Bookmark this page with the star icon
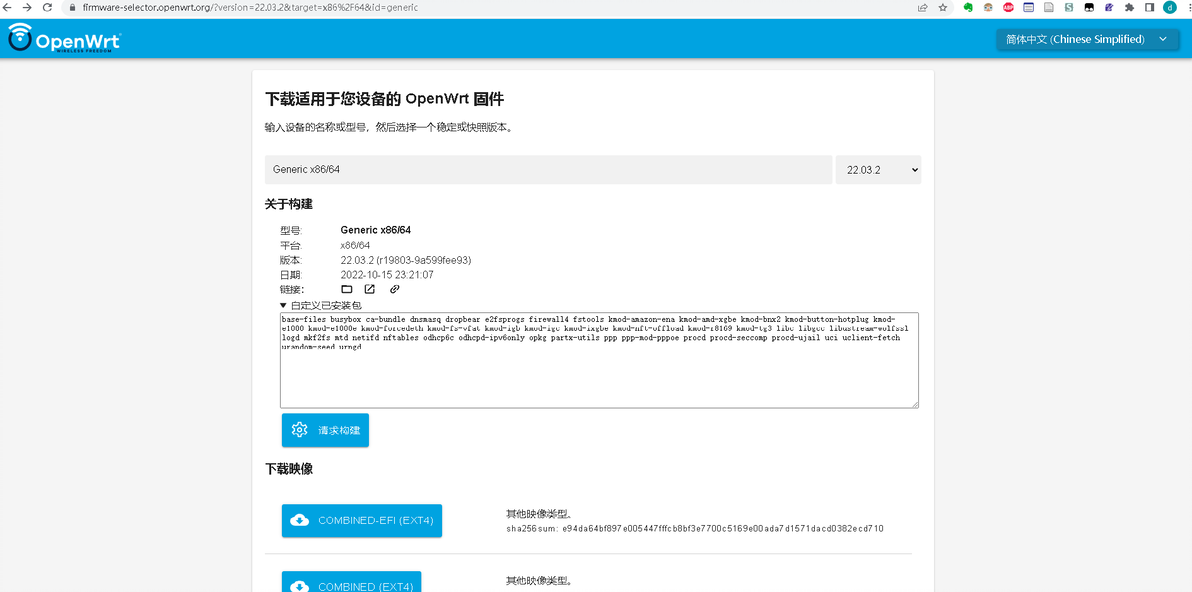Image resolution: width=1192 pixels, height=592 pixels. [943, 8]
